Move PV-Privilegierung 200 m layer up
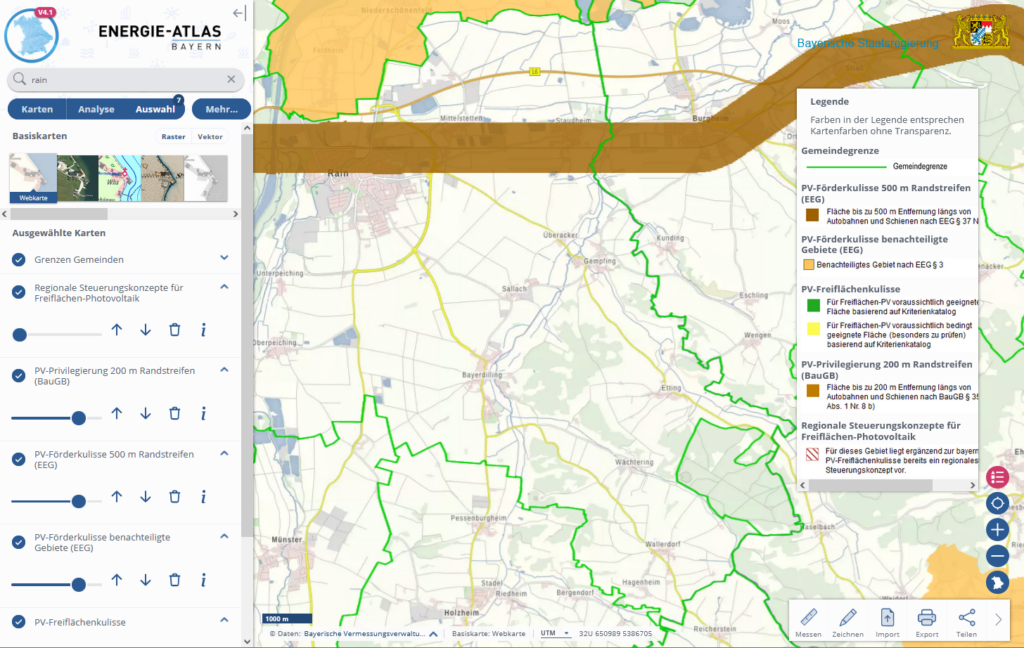 pyautogui.click(x=117, y=413)
